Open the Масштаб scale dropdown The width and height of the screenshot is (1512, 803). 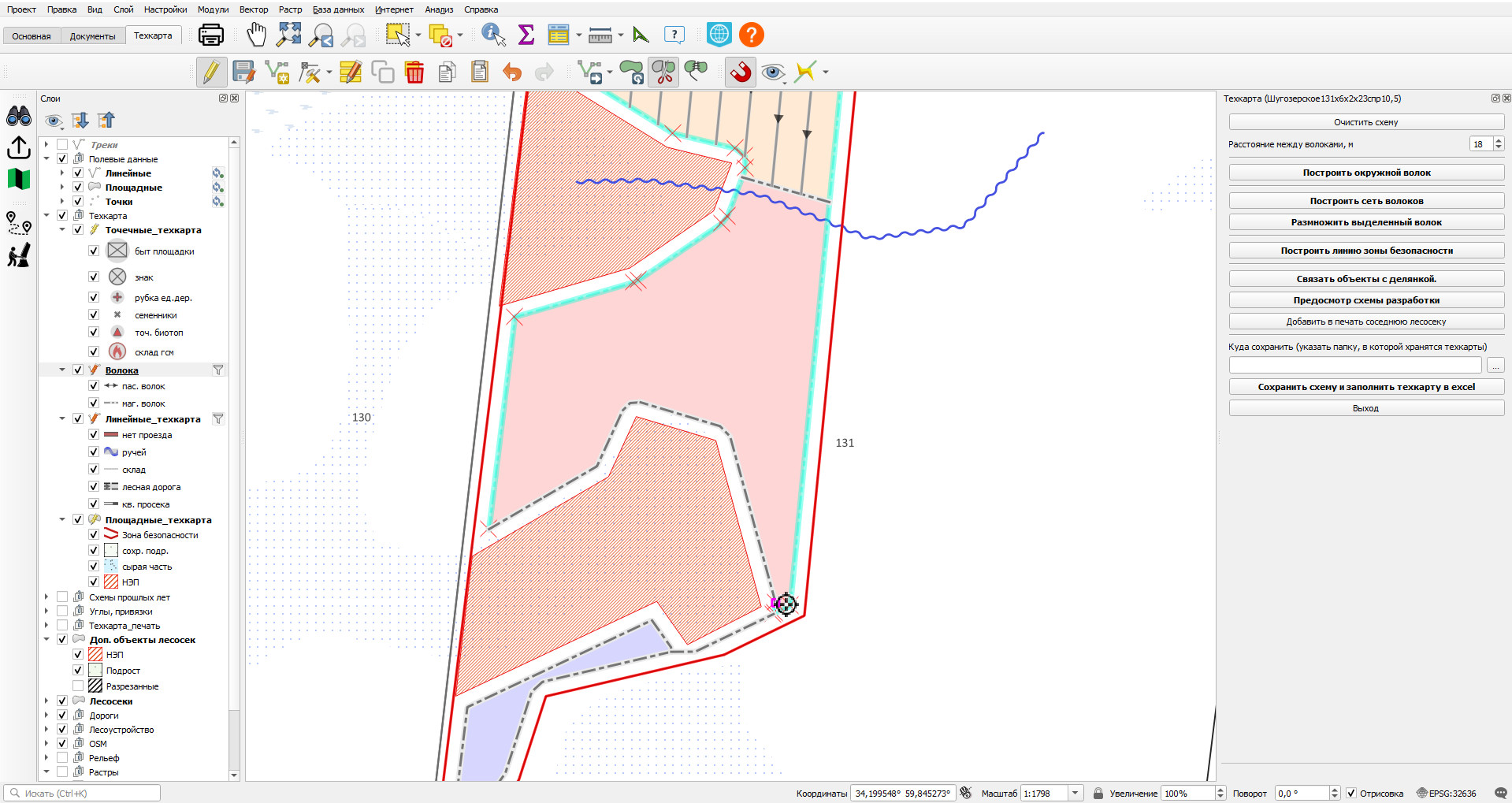pyautogui.click(x=1075, y=794)
